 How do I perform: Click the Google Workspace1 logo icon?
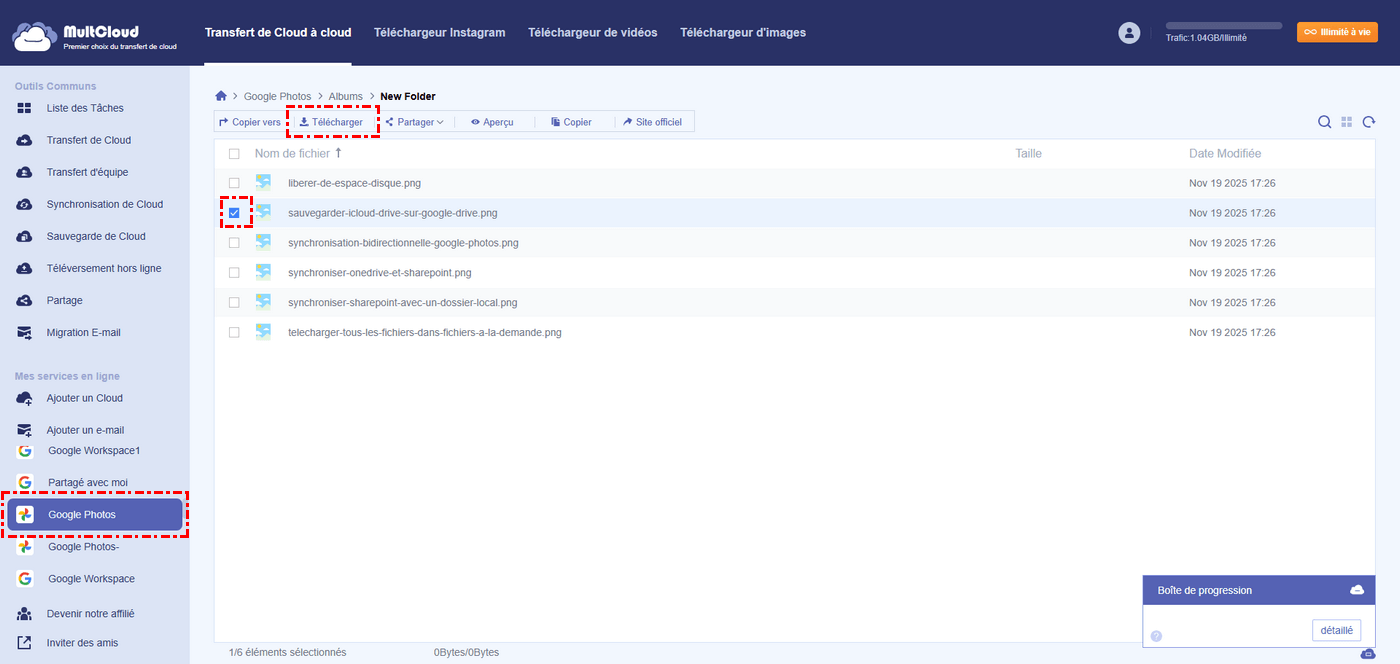[x=25, y=450]
